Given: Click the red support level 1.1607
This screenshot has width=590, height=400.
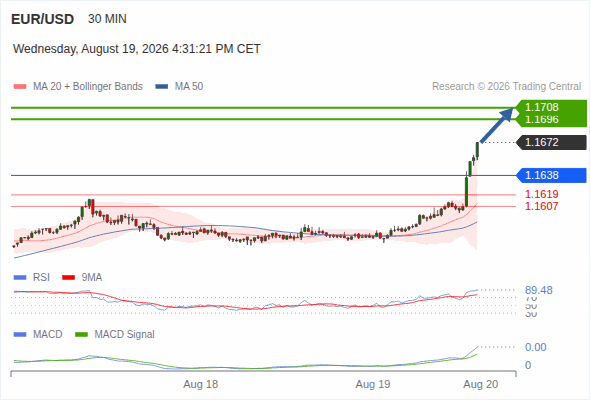Looking at the screenshot, I should (x=541, y=206).
